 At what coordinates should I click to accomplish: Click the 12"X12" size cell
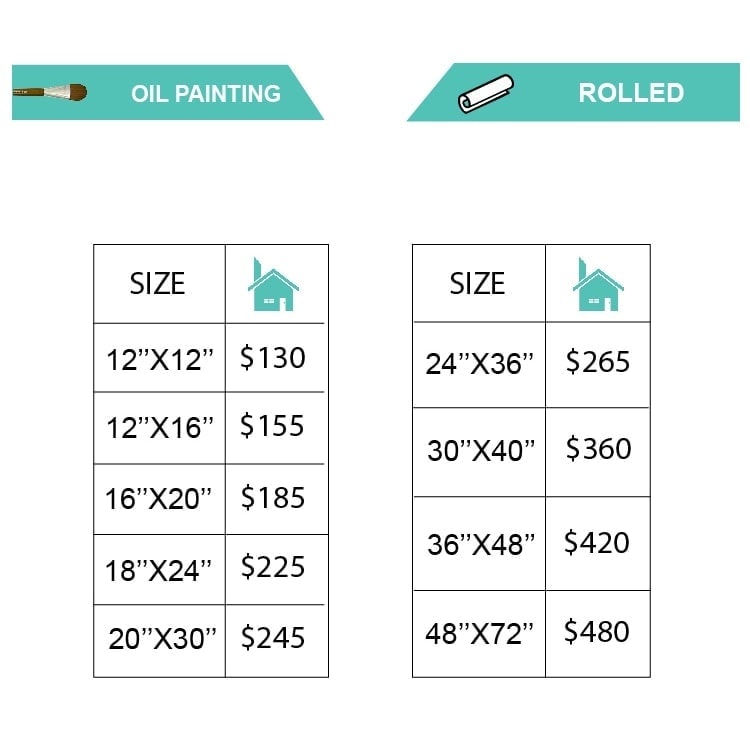[x=160, y=359]
